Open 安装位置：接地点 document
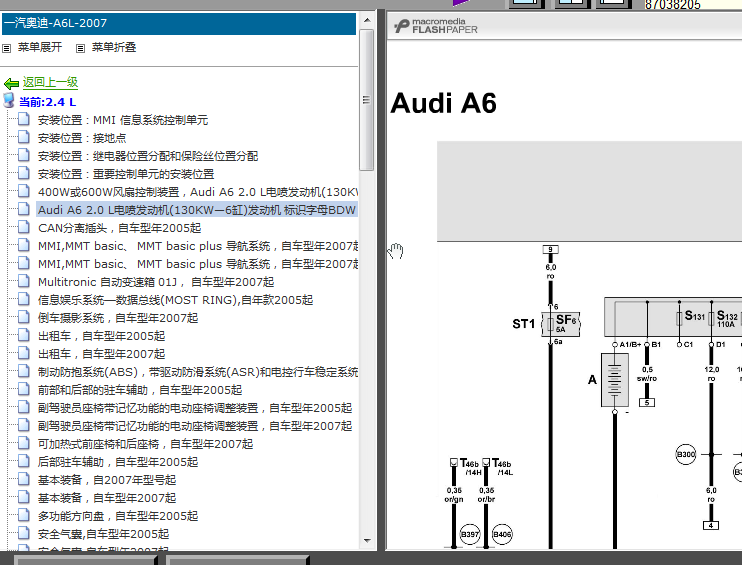 tap(82, 138)
